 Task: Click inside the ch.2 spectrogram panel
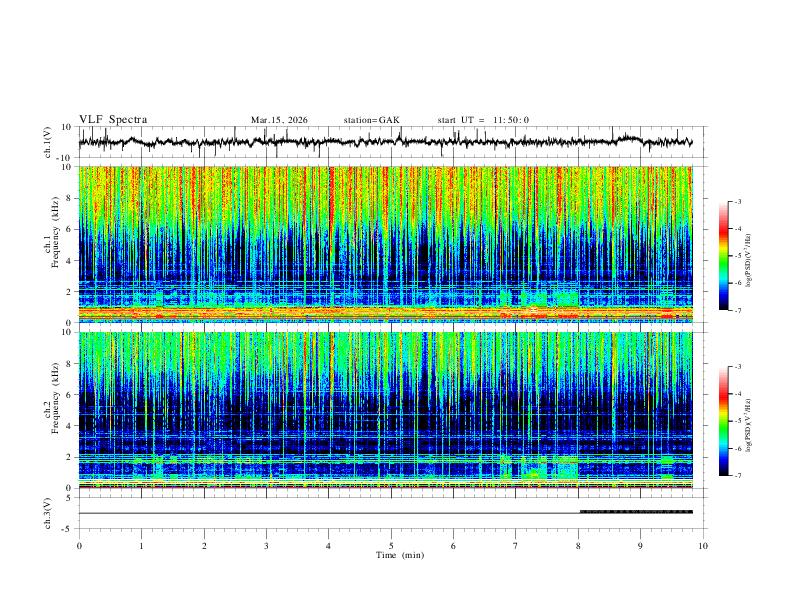point(385,410)
